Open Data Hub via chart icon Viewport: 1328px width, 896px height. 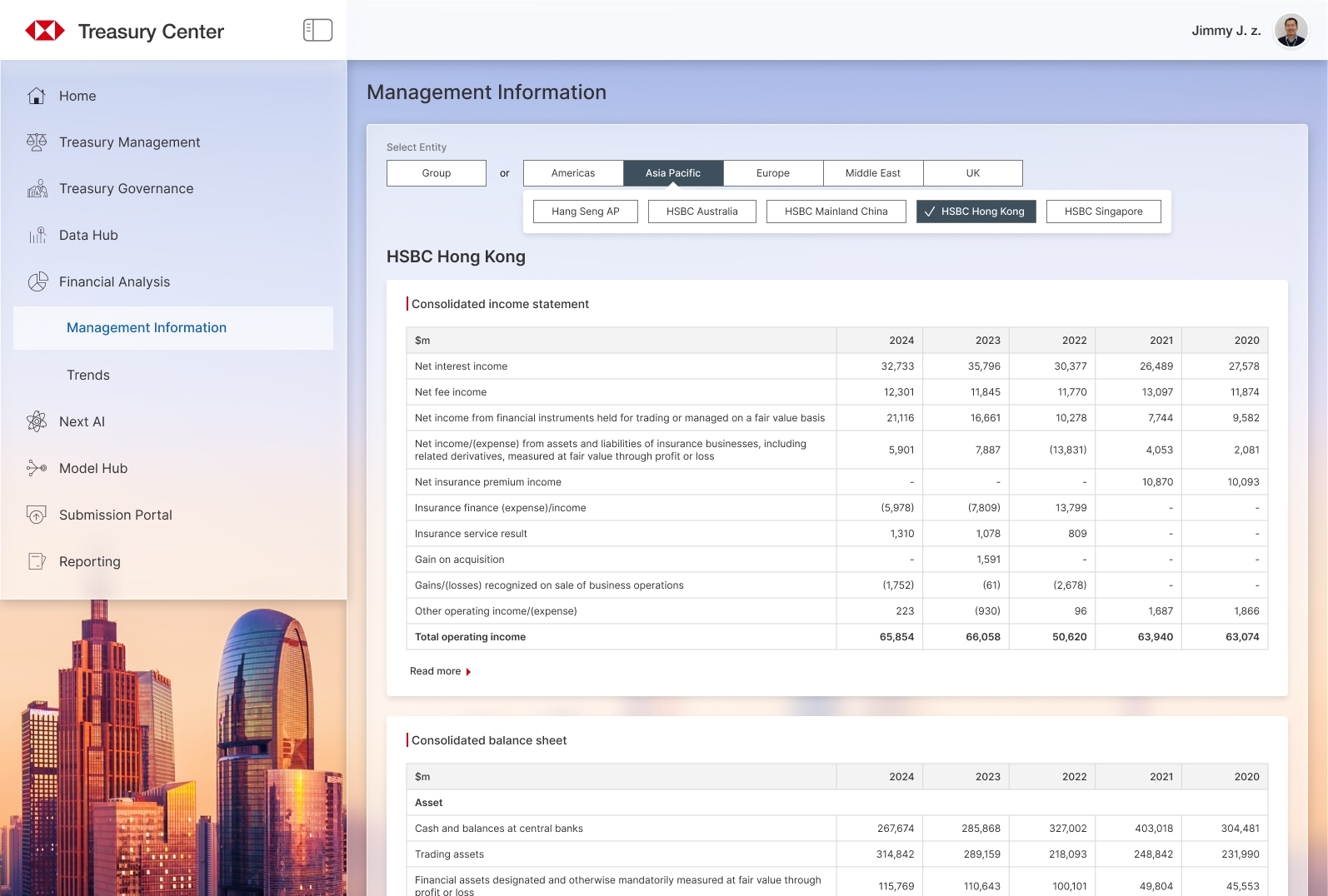[x=37, y=236]
